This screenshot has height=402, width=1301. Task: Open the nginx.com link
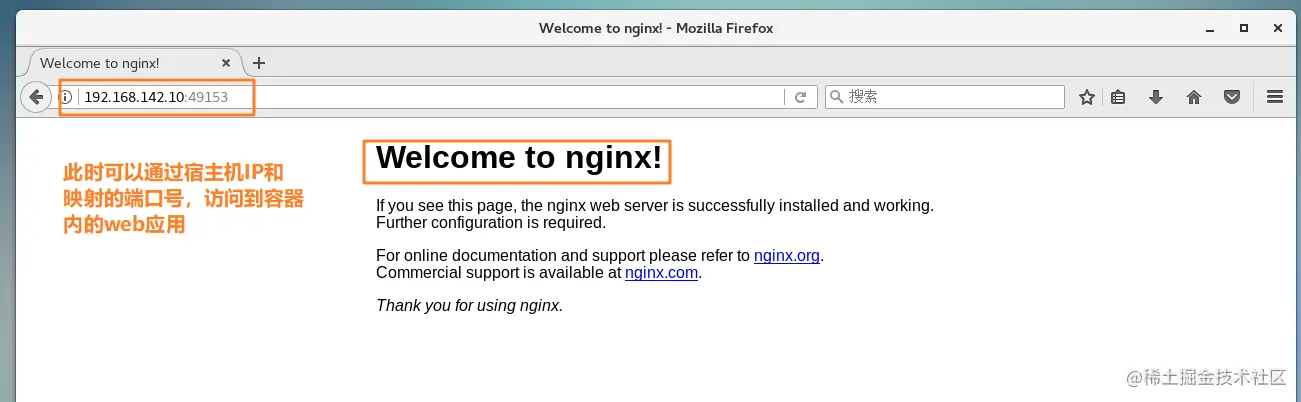click(x=661, y=272)
